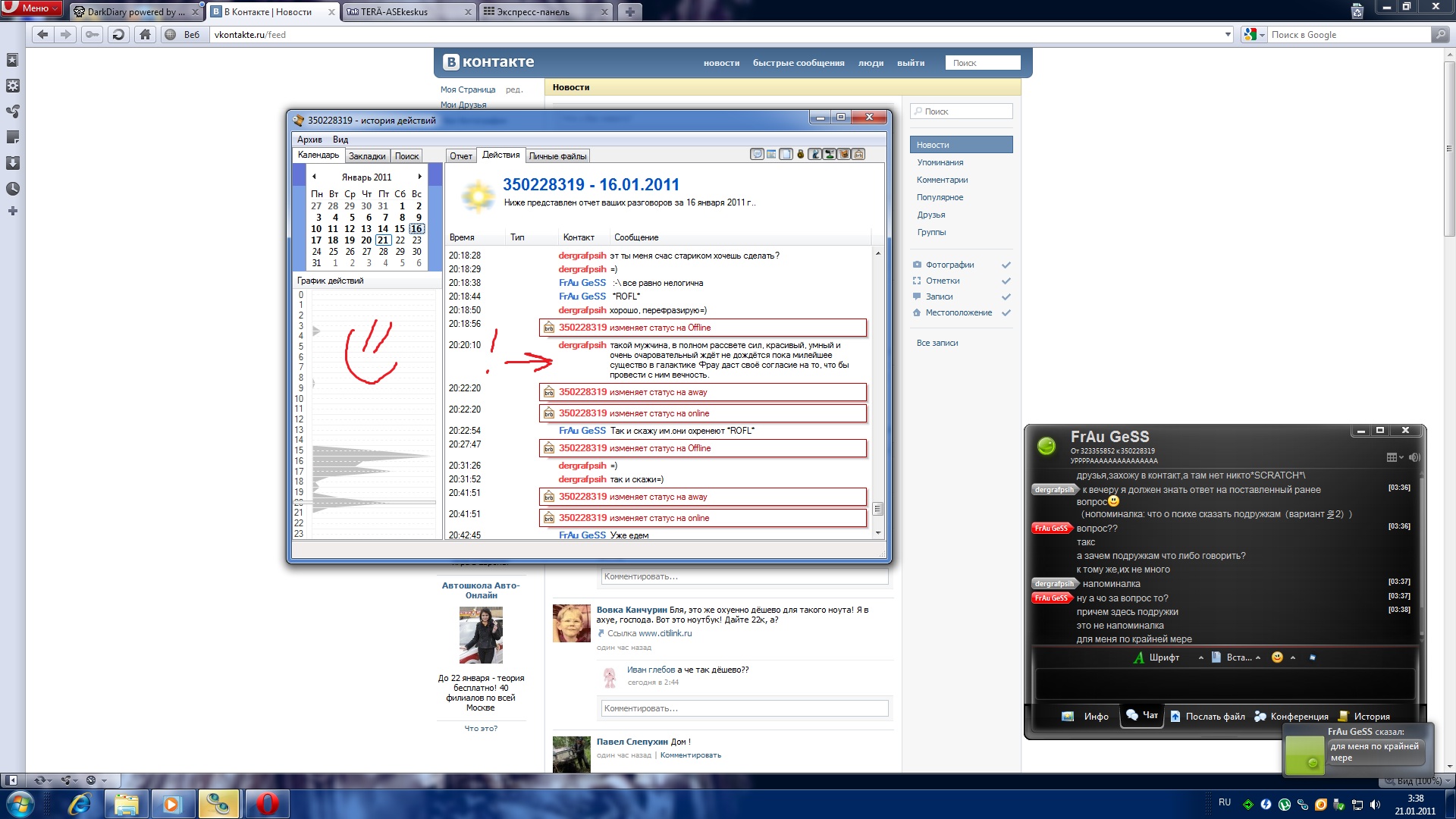Click Opera home button in toolbar
The image size is (1456, 819).
point(145,34)
